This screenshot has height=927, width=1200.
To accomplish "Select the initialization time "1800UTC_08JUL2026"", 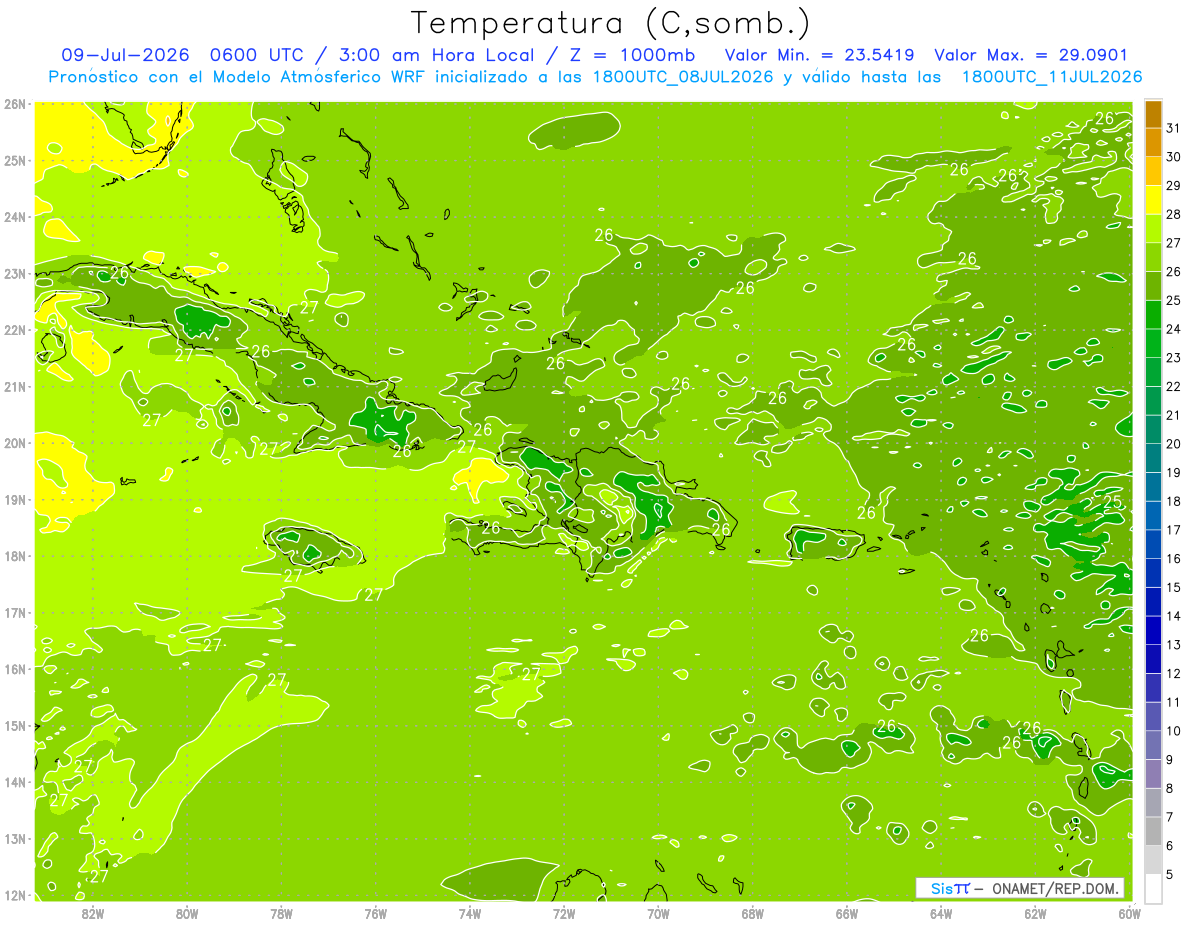I will tap(683, 76).
